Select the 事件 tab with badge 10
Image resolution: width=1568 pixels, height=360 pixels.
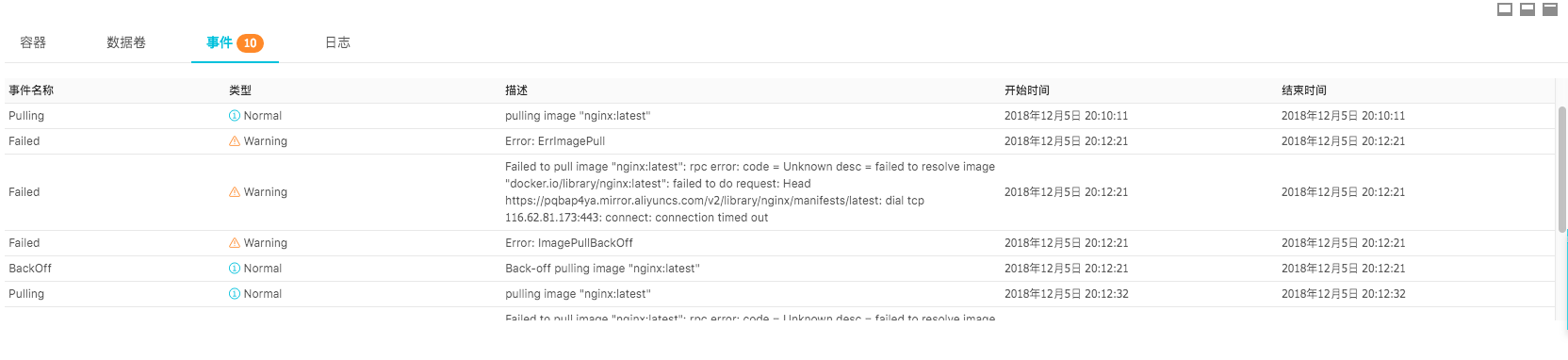(x=235, y=42)
